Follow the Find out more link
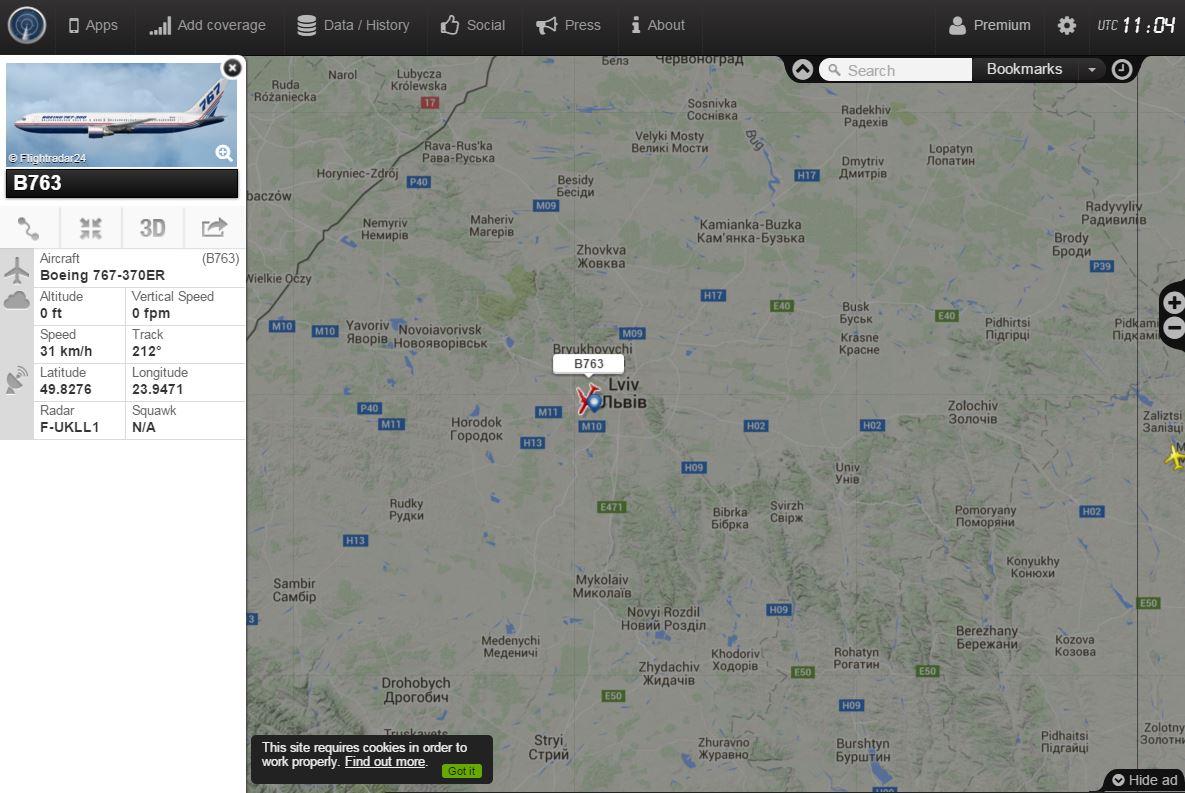The width and height of the screenshot is (1185, 793). click(x=385, y=761)
